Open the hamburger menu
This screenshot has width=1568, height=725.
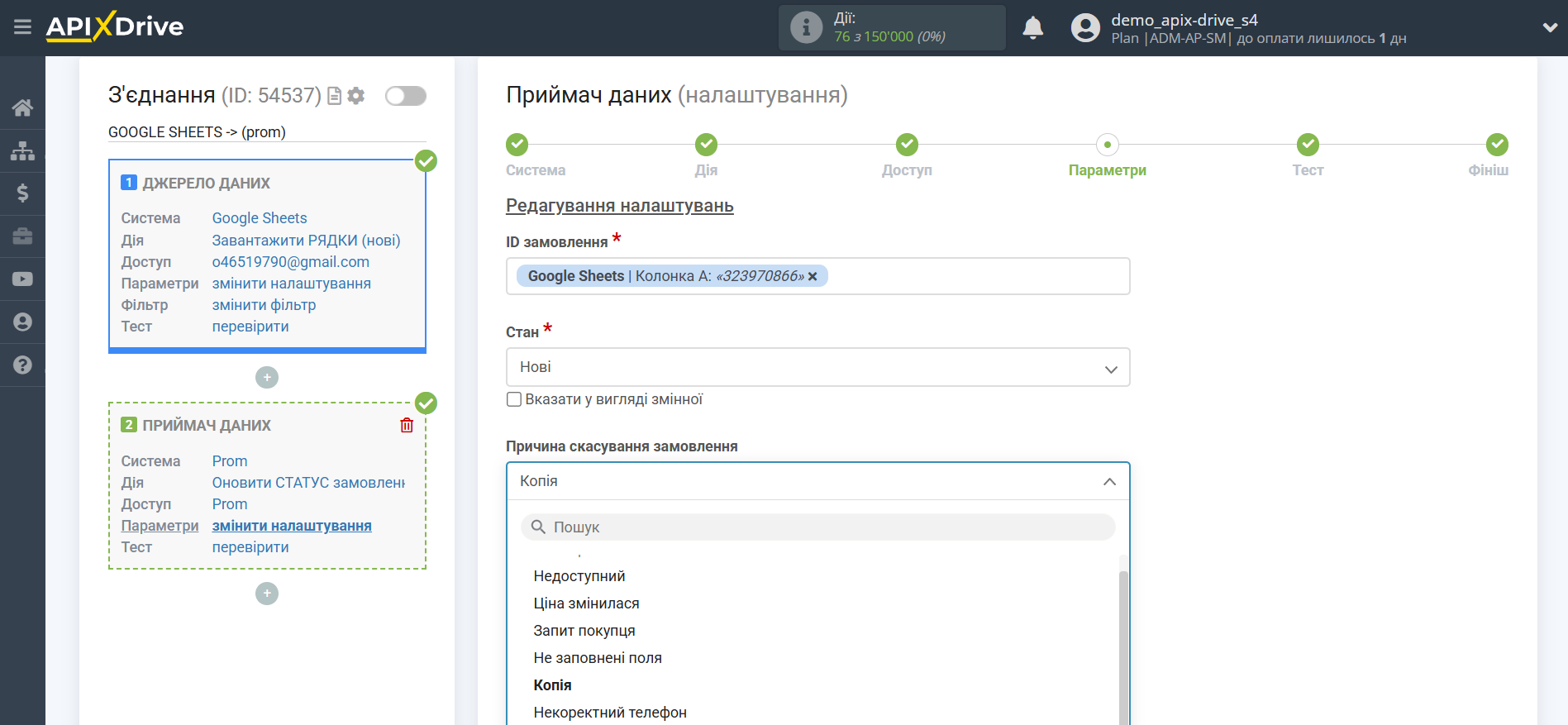click(x=22, y=27)
